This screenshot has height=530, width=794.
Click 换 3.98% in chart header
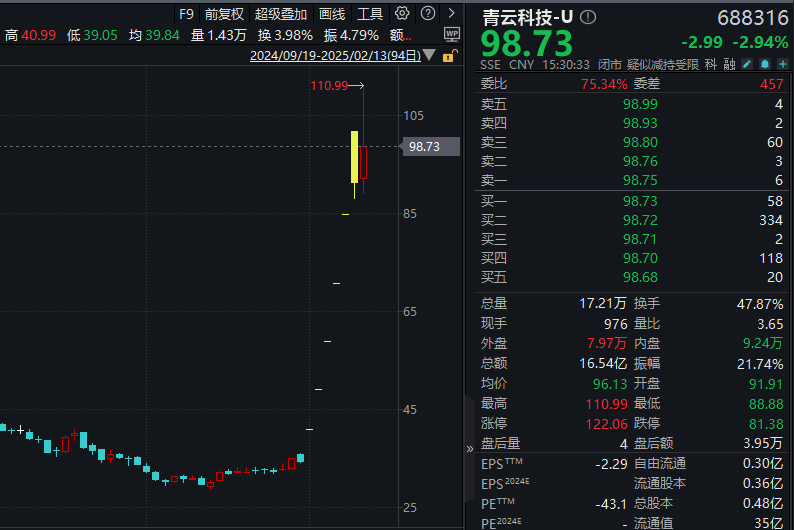[x=285, y=35]
